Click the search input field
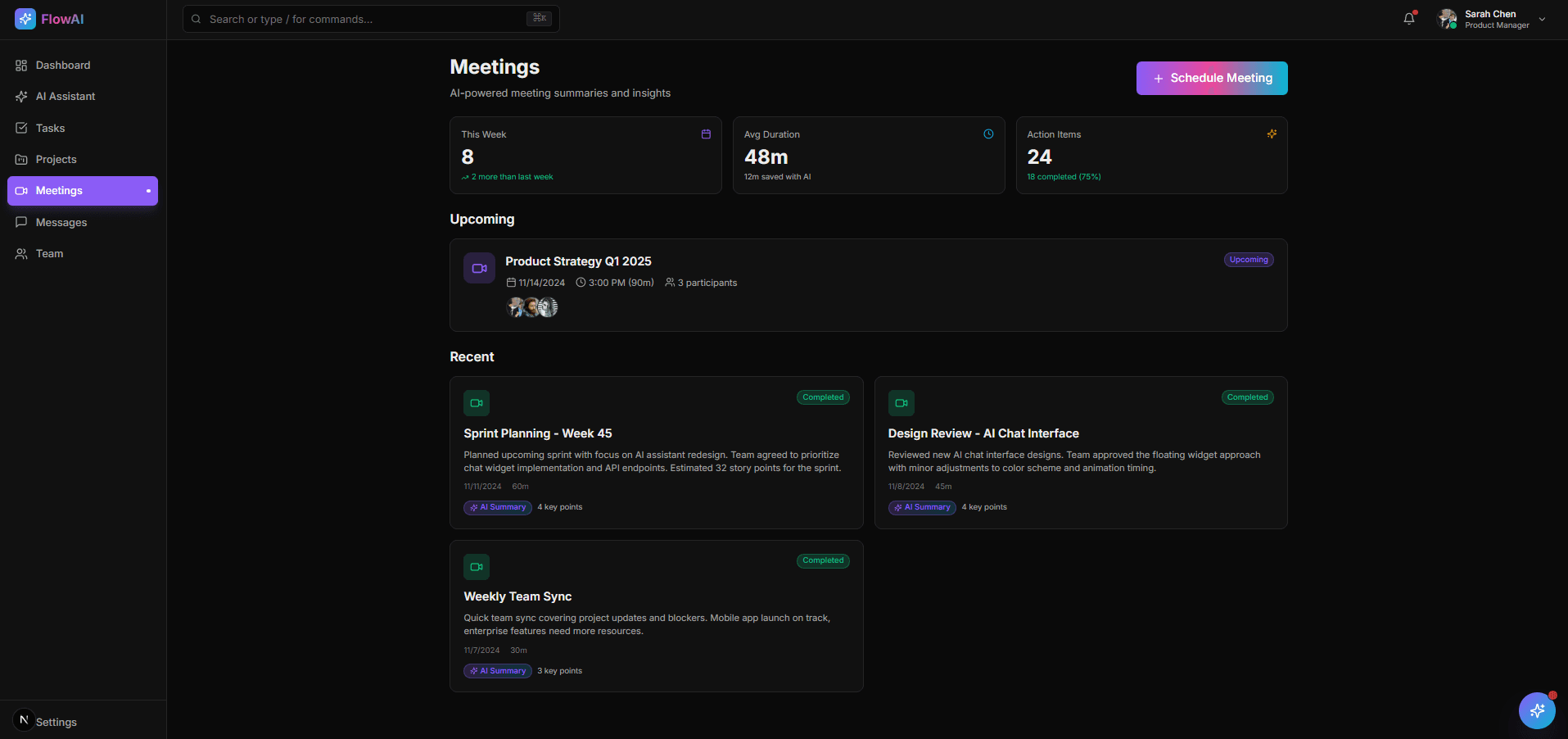Image resolution: width=1568 pixels, height=739 pixels. pyautogui.click(x=360, y=18)
